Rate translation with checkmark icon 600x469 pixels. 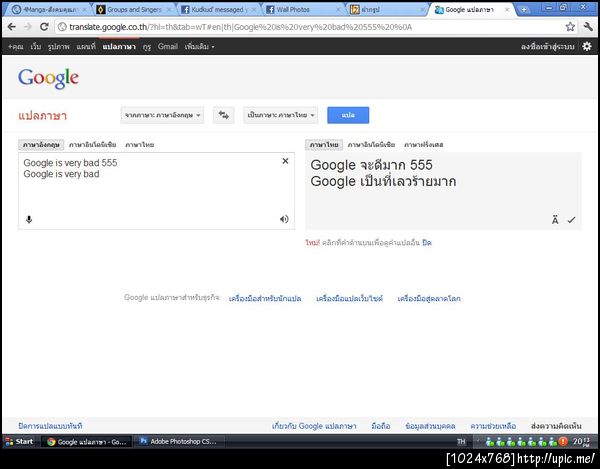point(571,220)
